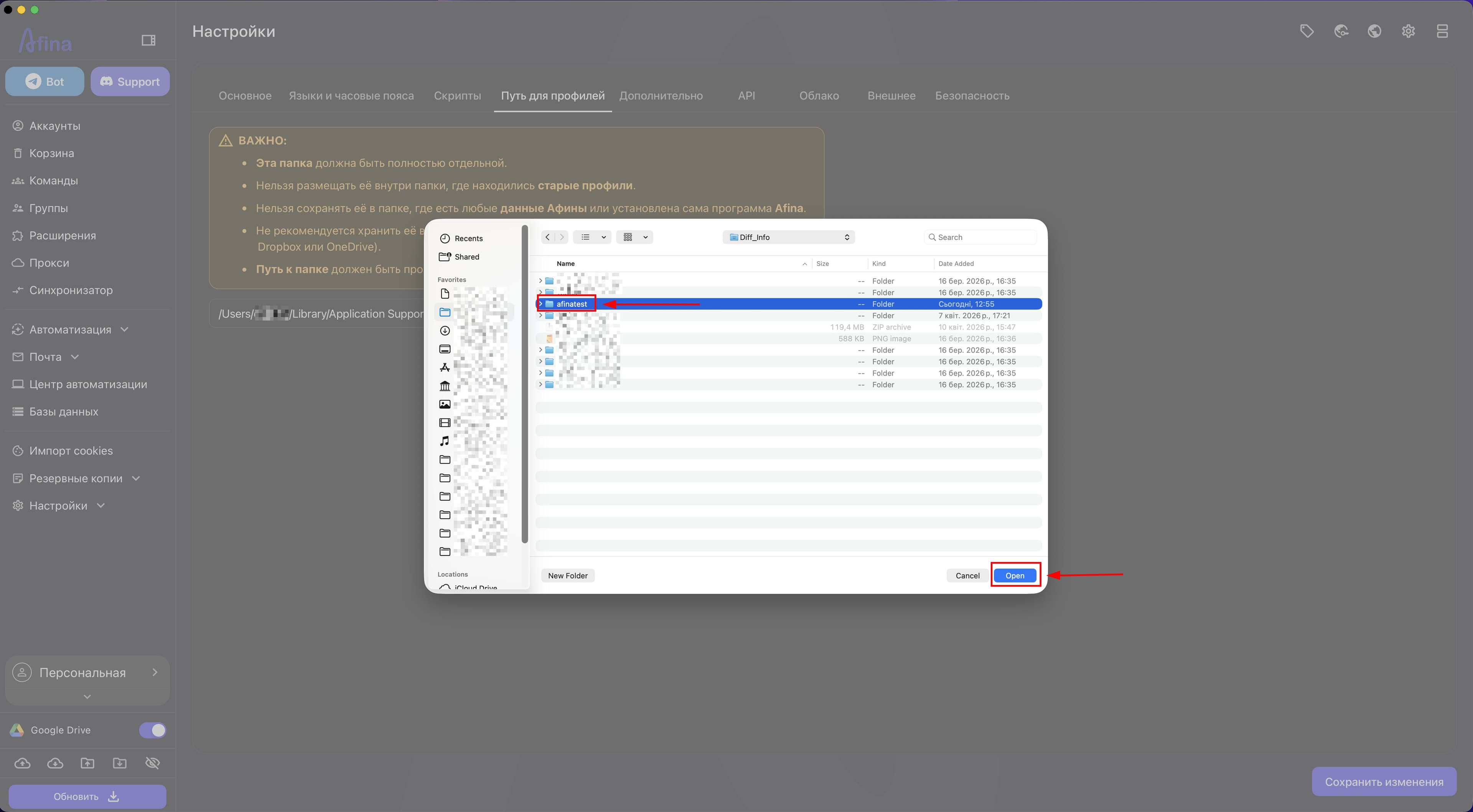Viewport: 1473px width, 812px height.
Task: Switch to the Основное tab
Action: 245,96
